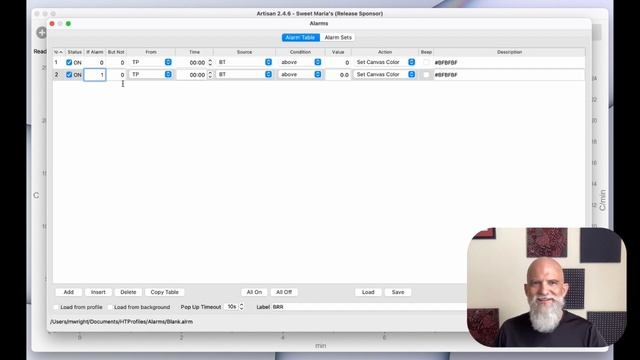This screenshot has width=640, height=360.
Task: Delete the selected alarm
Action: click(128, 292)
